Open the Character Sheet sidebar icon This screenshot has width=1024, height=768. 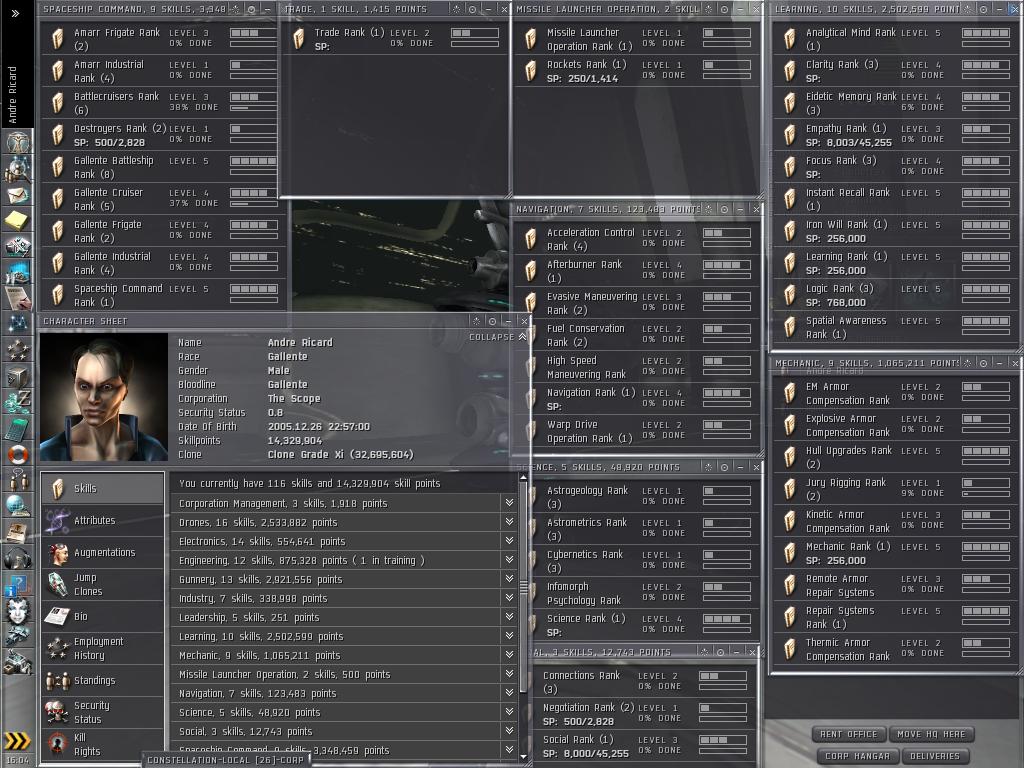pos(17,142)
